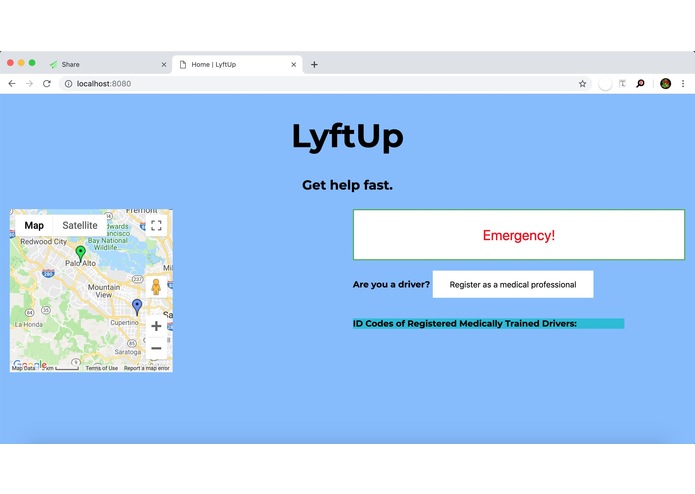Open the user profile avatar
This screenshot has height=494, width=695.
[x=665, y=84]
